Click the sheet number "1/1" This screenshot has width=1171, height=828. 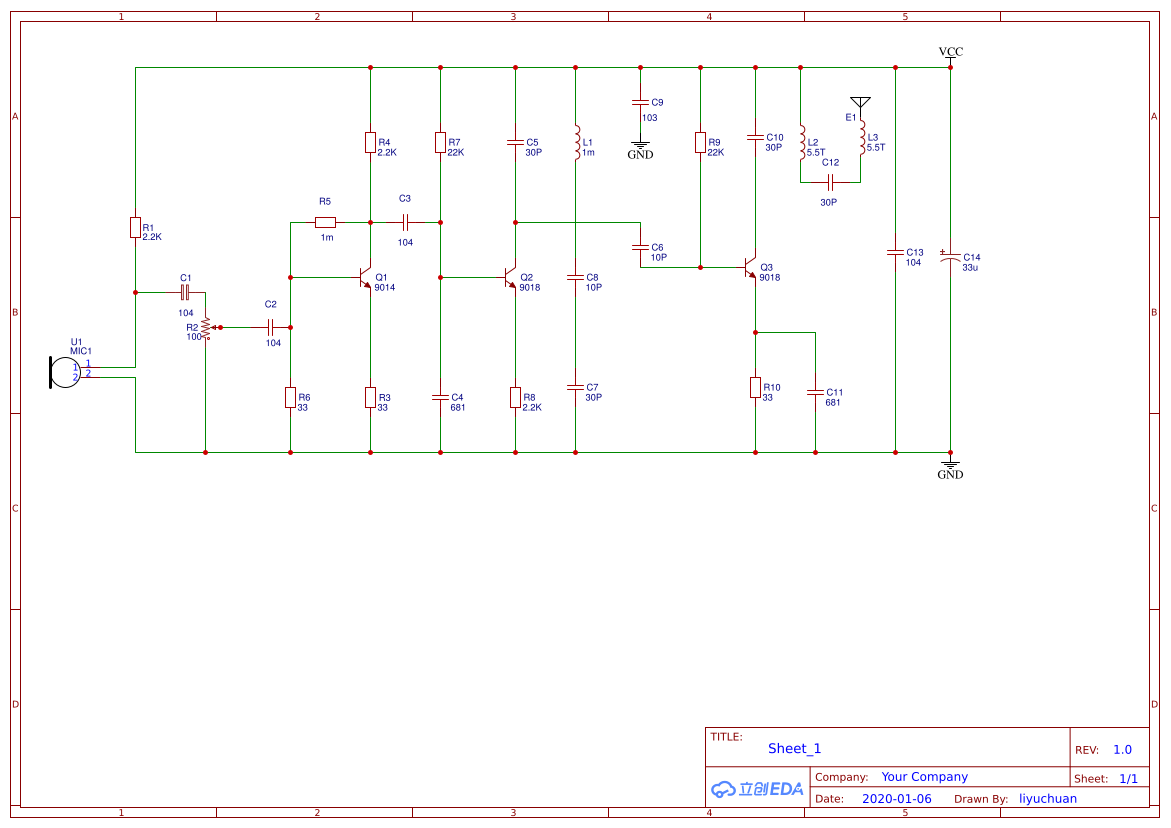tap(1128, 779)
